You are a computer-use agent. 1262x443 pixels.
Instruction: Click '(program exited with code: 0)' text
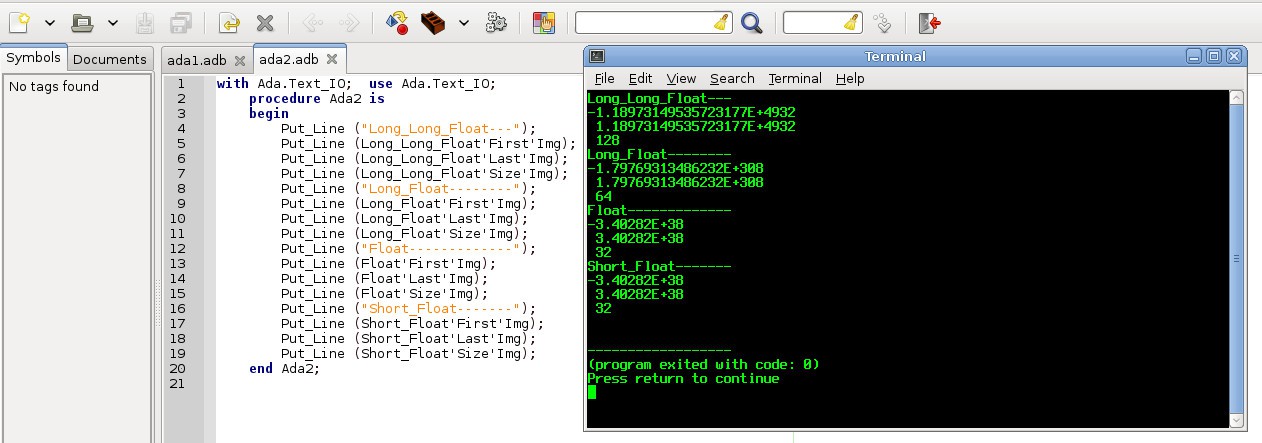(x=703, y=364)
